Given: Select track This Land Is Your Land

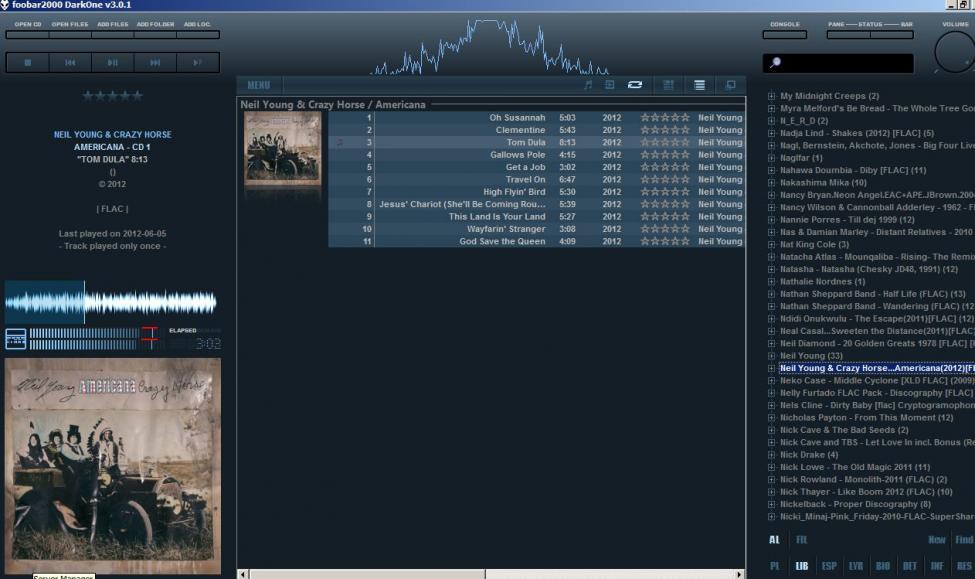Looking at the screenshot, I should click(536, 216).
